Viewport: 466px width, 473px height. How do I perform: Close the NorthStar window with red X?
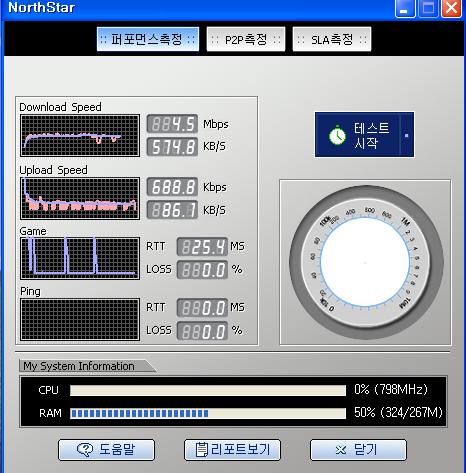tap(452, 8)
